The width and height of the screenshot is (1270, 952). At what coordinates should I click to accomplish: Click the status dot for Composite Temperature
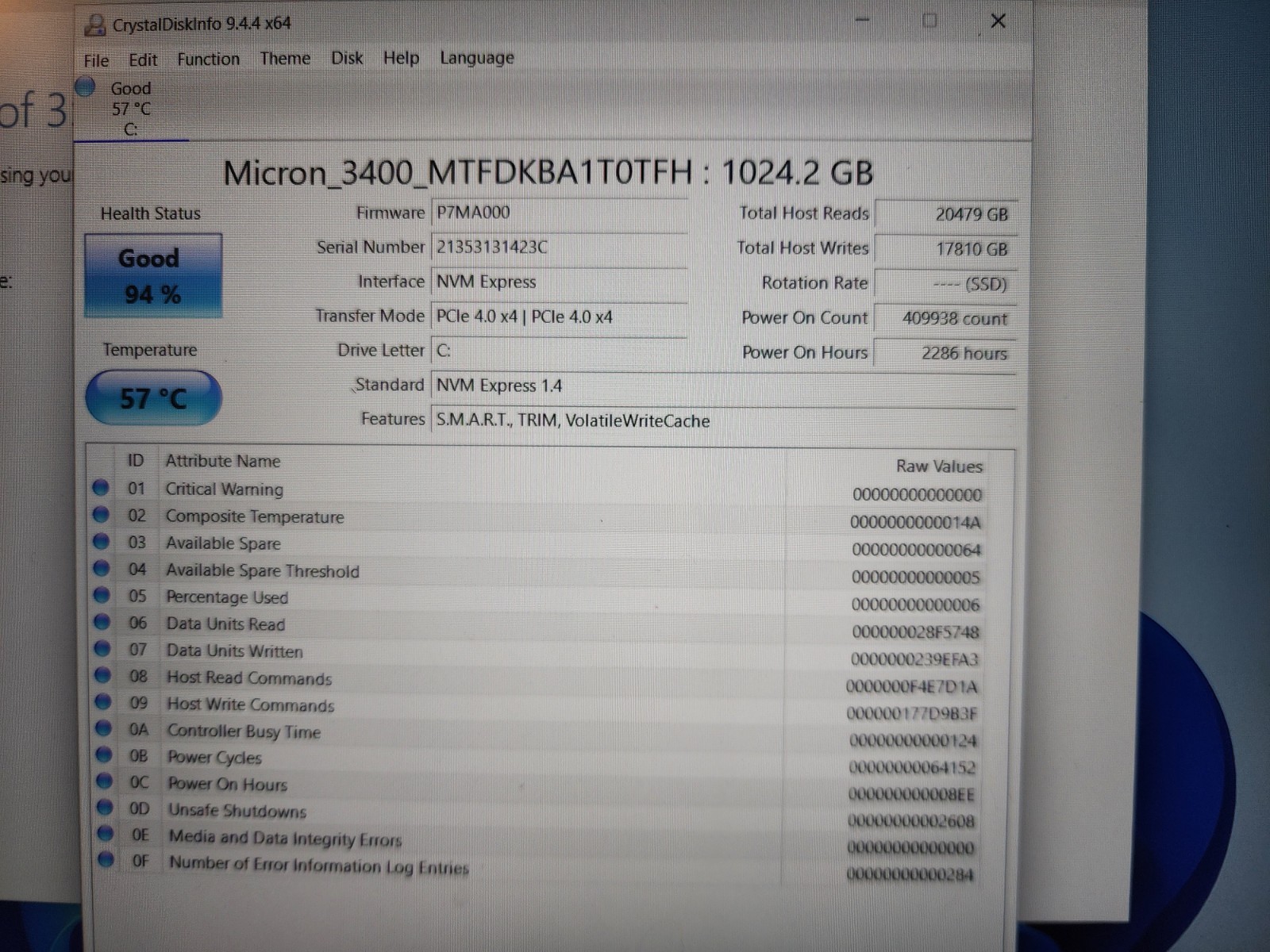[101, 515]
